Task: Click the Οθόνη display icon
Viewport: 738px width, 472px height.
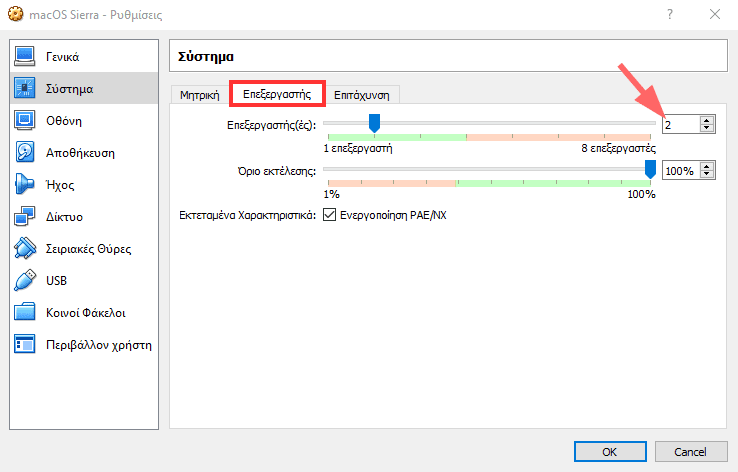Action: click(x=24, y=120)
